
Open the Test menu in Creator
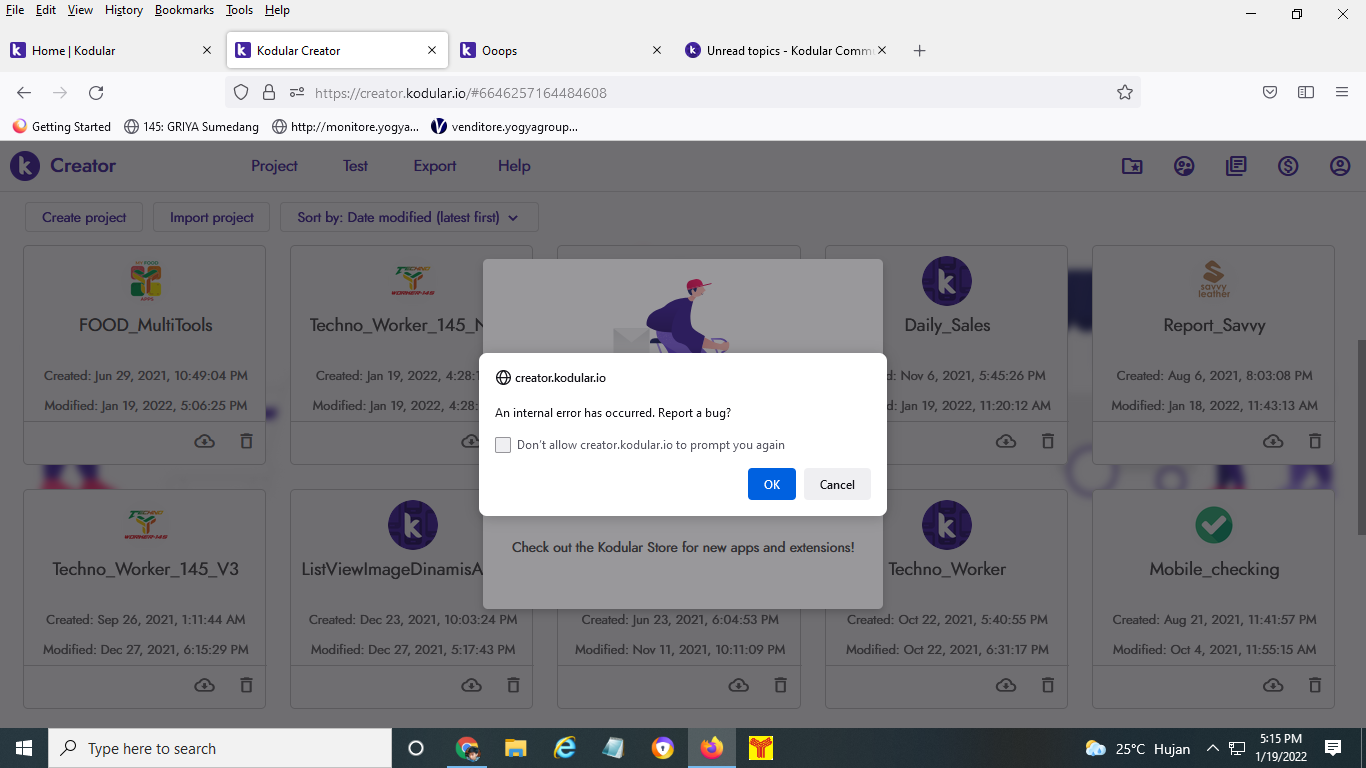pos(355,166)
